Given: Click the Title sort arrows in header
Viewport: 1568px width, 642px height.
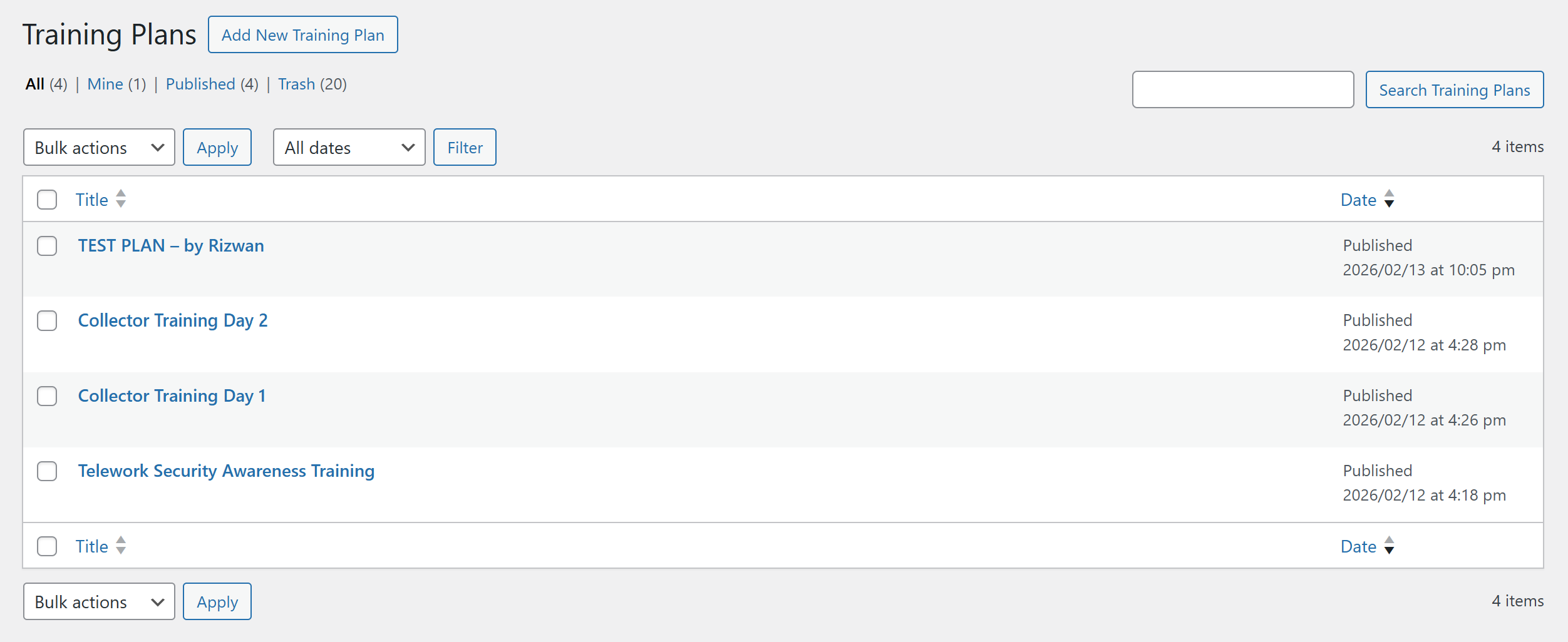Looking at the screenshot, I should click(x=121, y=199).
